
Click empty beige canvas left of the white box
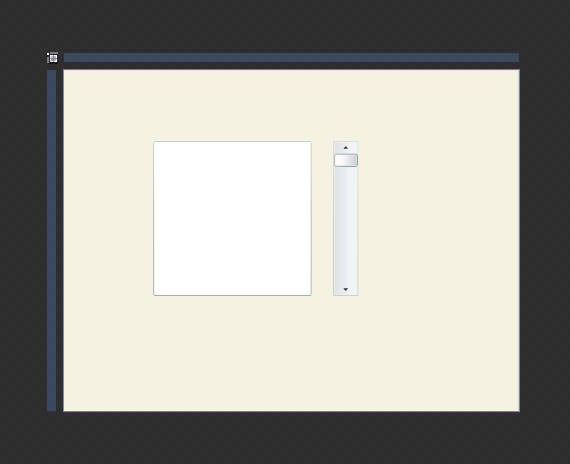pyautogui.click(x=109, y=218)
